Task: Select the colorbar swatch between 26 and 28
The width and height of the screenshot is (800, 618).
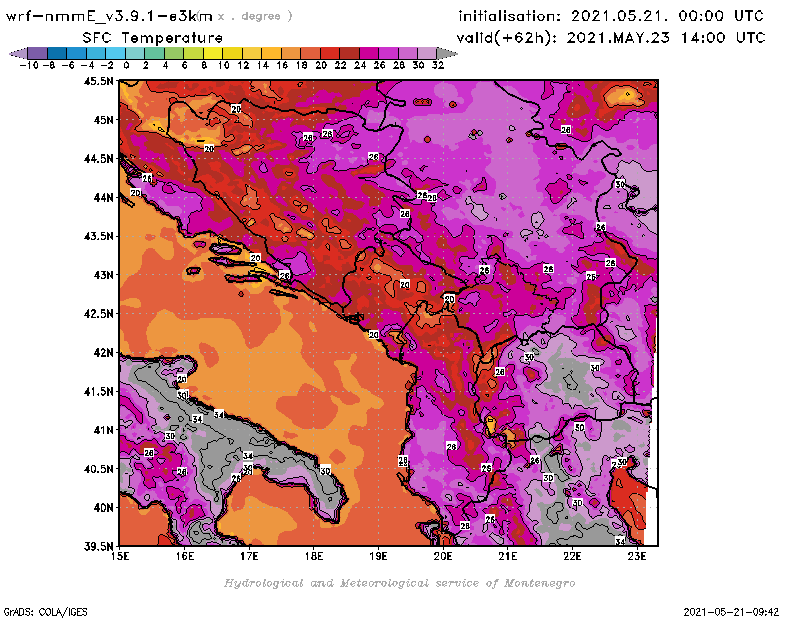Action: pyautogui.click(x=388, y=53)
